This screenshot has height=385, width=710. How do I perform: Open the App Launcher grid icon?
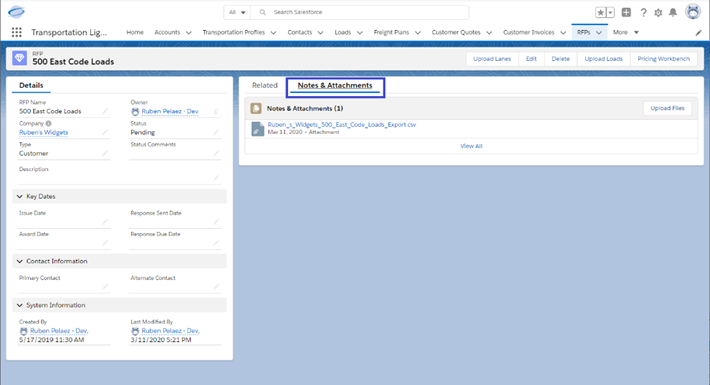16,32
